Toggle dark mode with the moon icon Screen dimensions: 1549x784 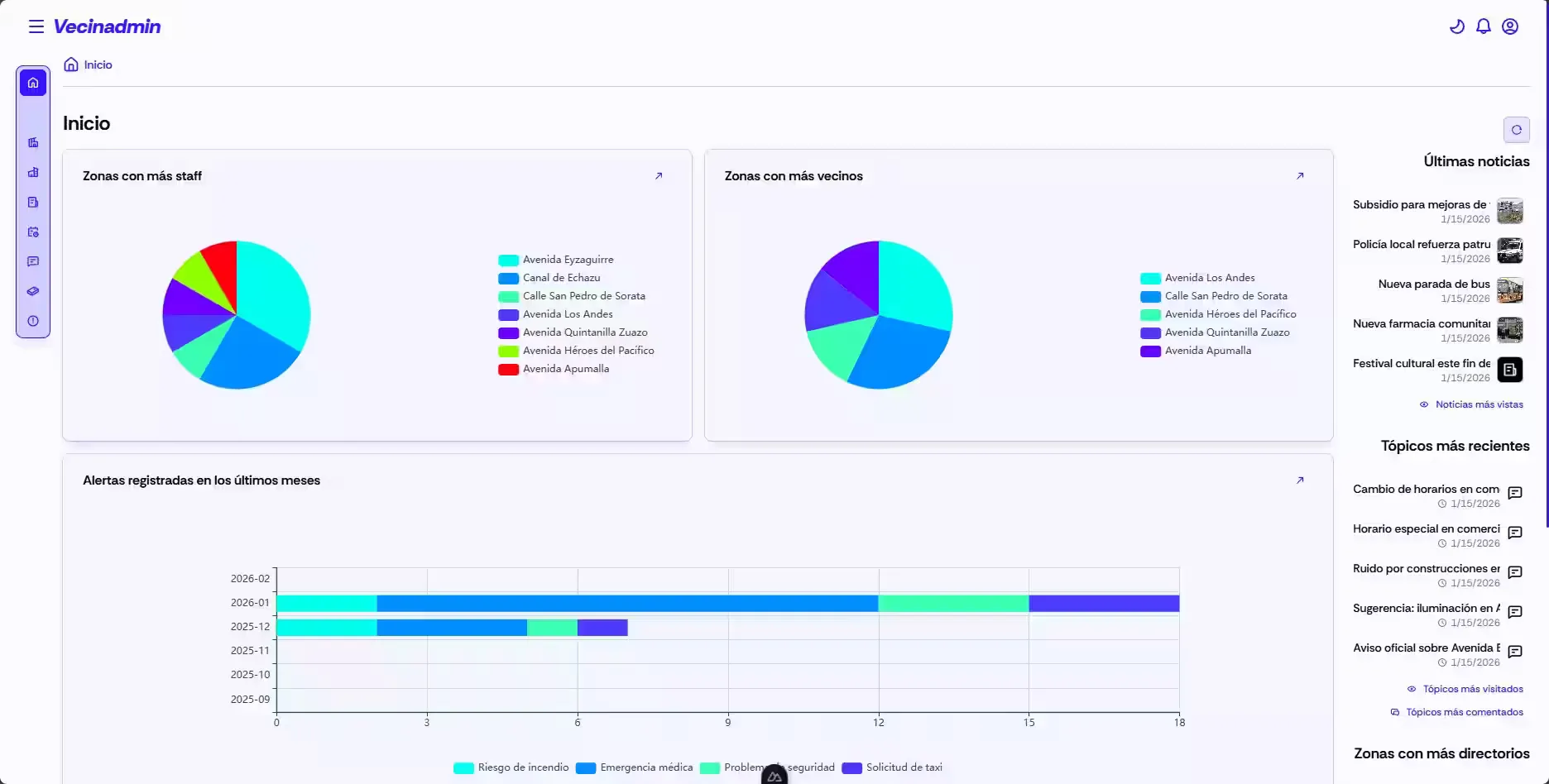click(1456, 26)
